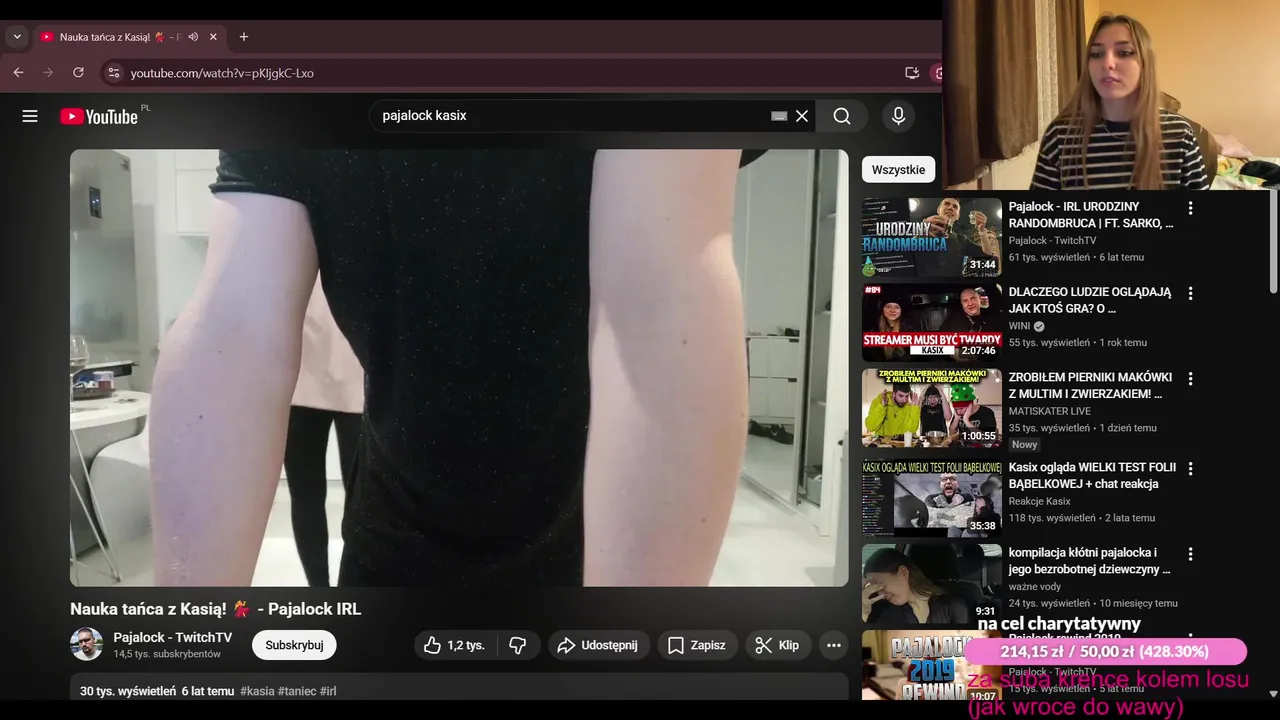
Task: Click ważne vody channel name
Action: [x=1035, y=587]
